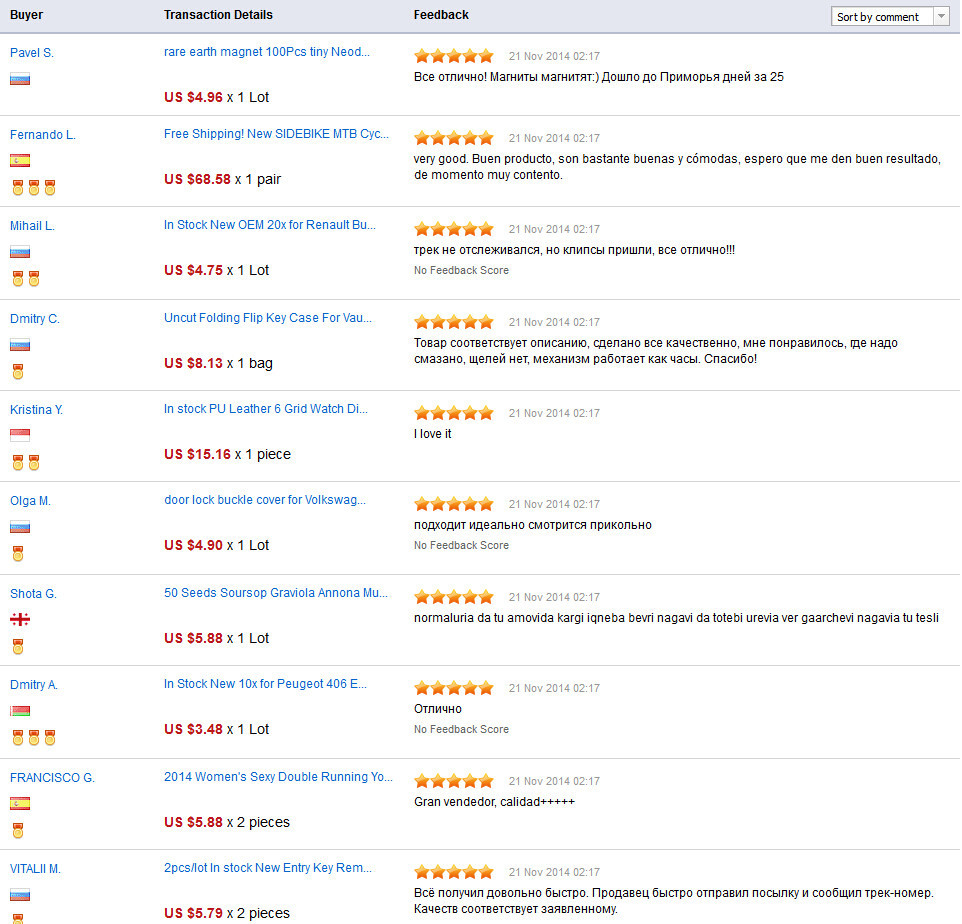
Task: Click the medal icon under Dmitry C.
Action: [18, 371]
